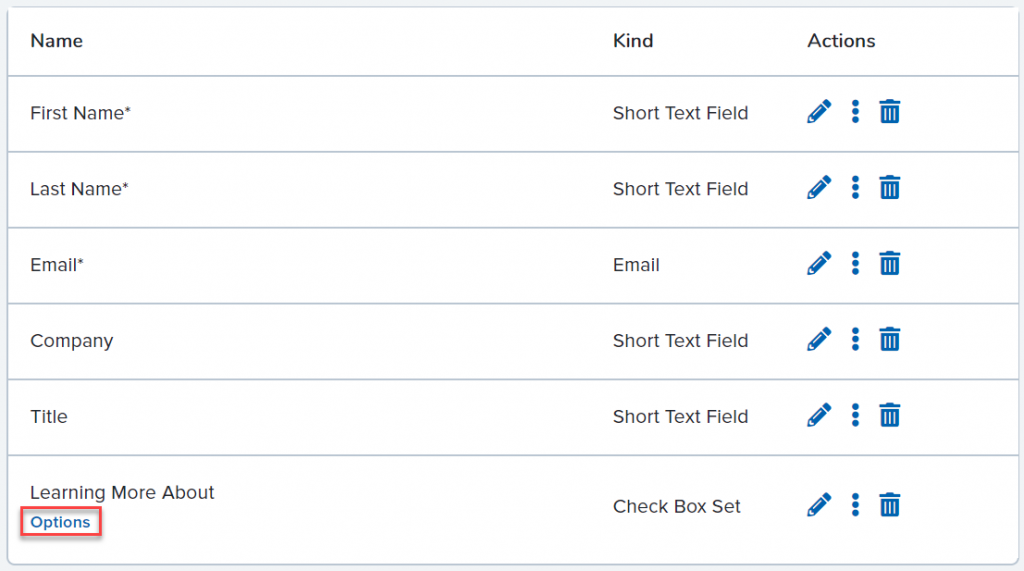Edit the Title field
The height and width of the screenshot is (571, 1024).
(819, 416)
